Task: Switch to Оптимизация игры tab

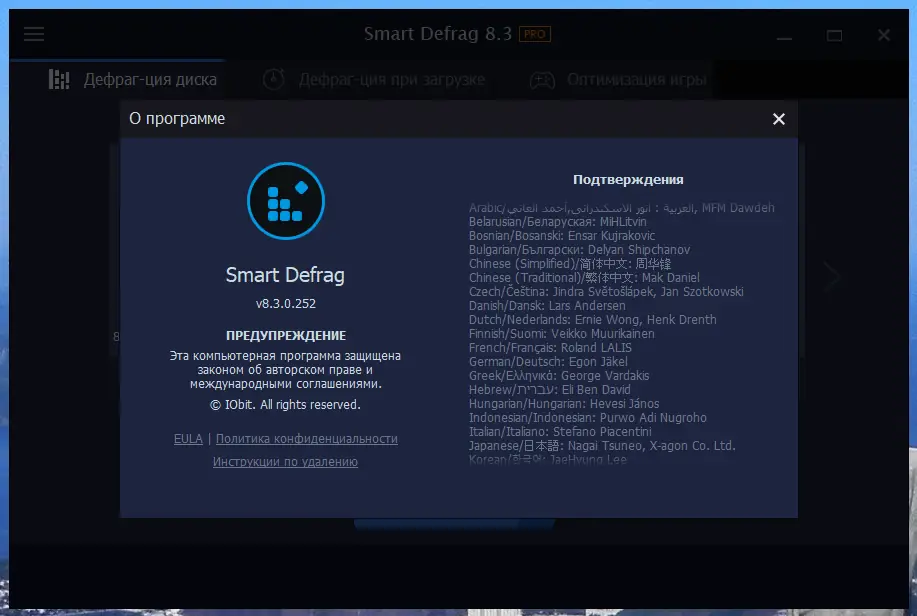Action: pos(619,79)
